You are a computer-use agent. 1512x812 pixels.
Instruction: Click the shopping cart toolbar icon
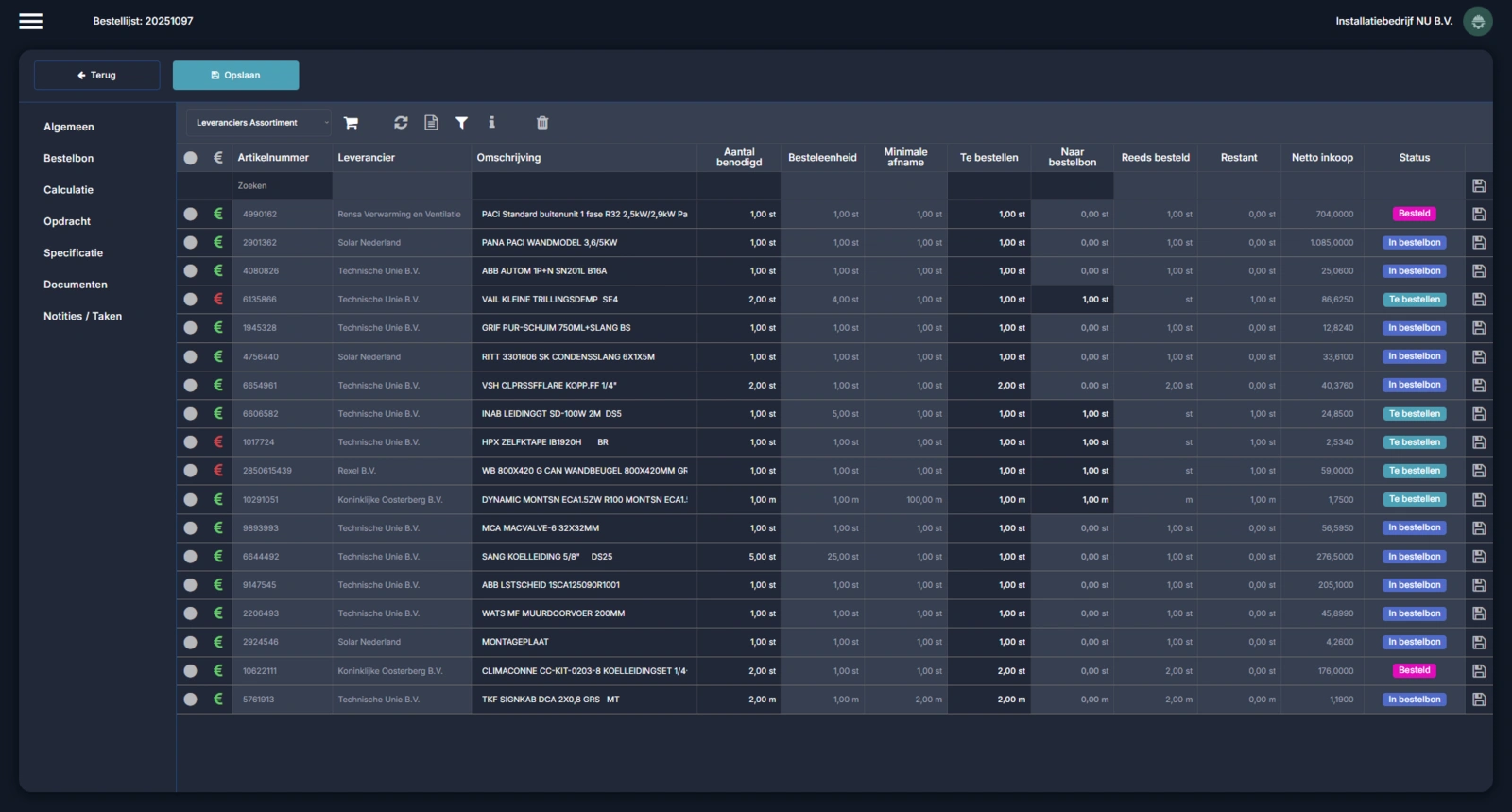pos(351,123)
